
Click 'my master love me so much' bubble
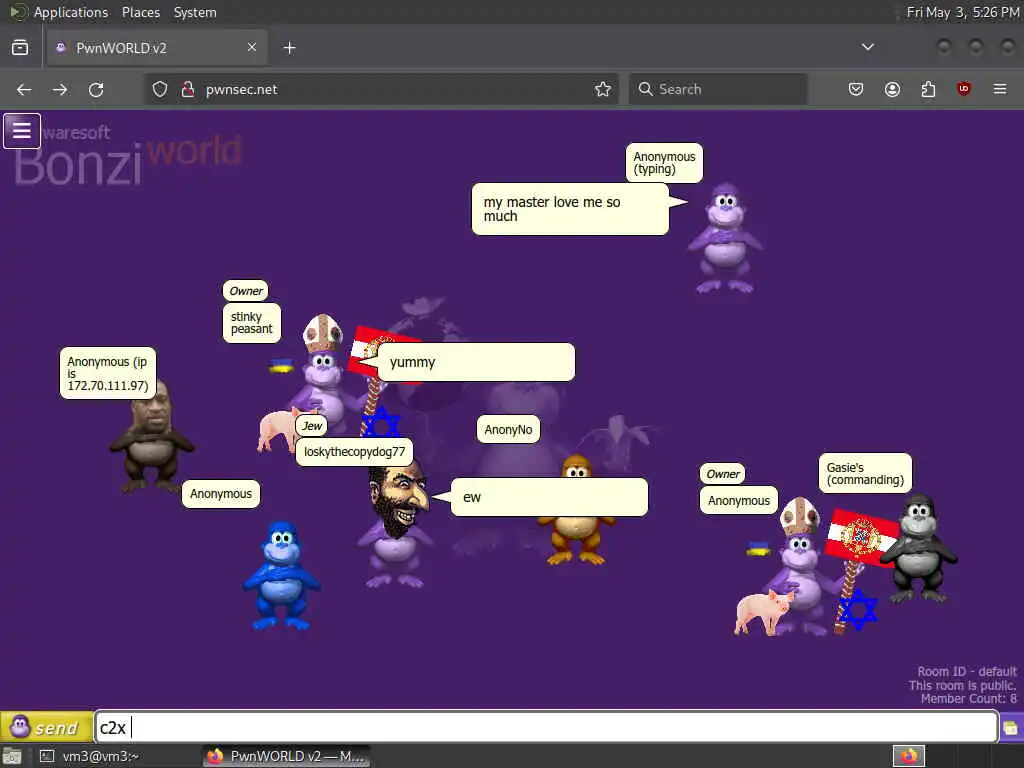click(570, 209)
